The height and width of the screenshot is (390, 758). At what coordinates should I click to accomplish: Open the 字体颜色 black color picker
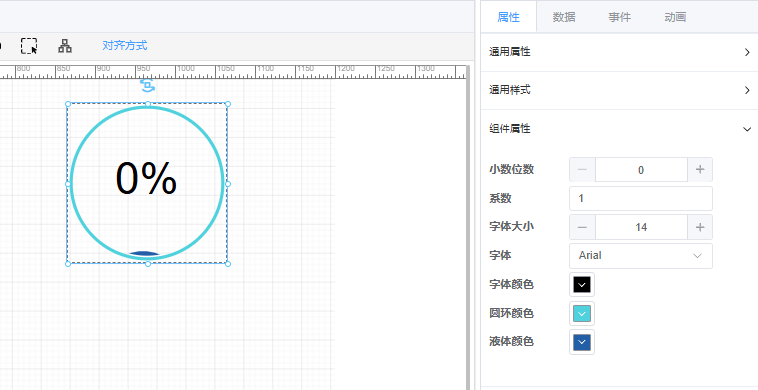(582, 285)
